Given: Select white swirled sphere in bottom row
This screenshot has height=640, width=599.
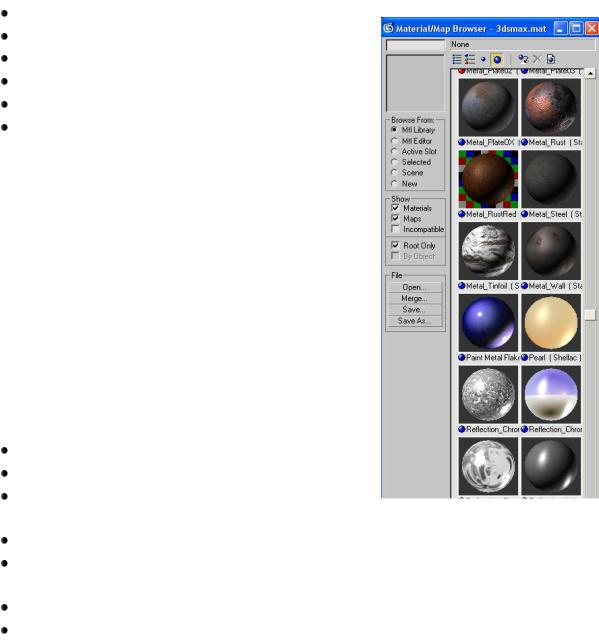Looking at the screenshot, I should tap(488, 466).
